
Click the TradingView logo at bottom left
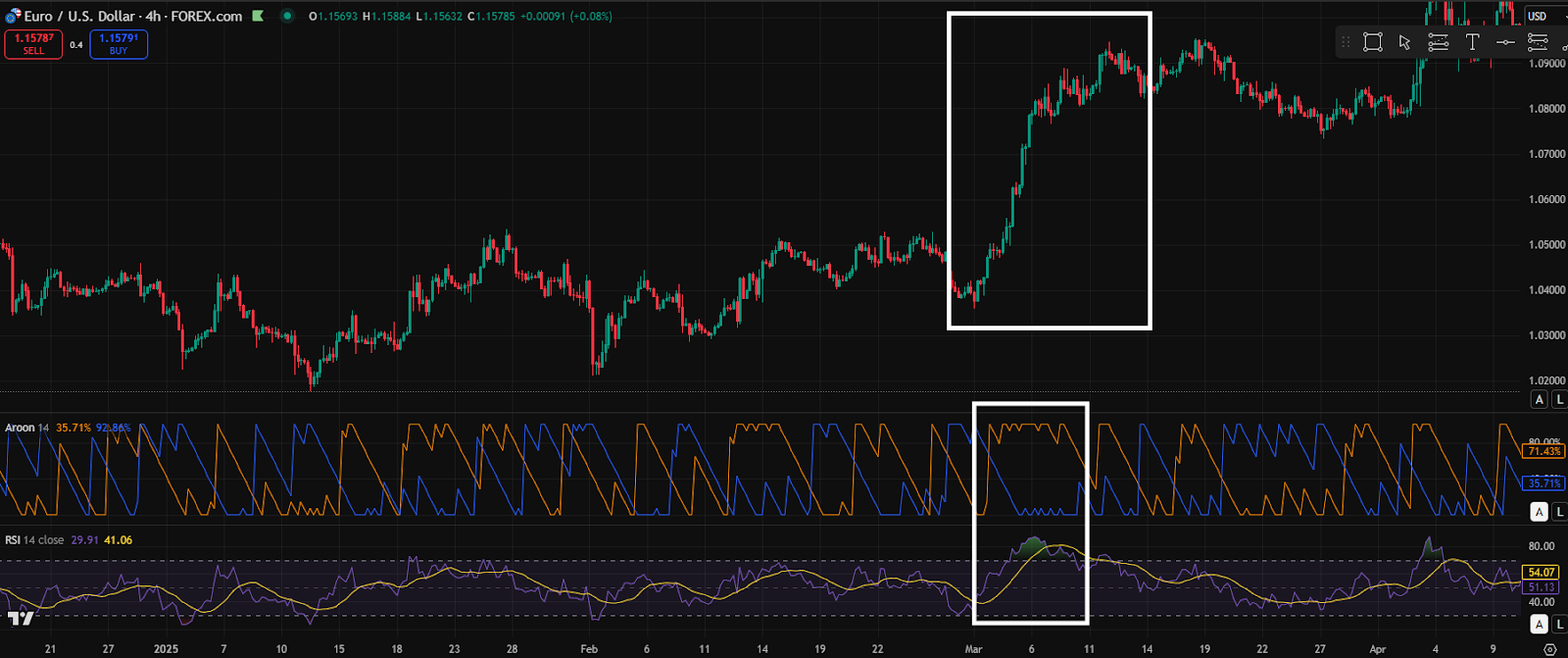tap(21, 618)
